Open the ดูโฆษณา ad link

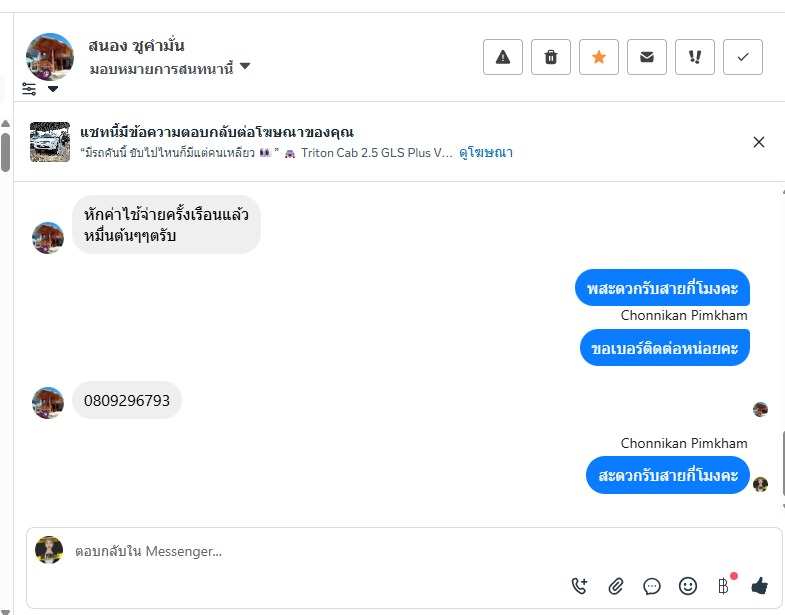486,153
